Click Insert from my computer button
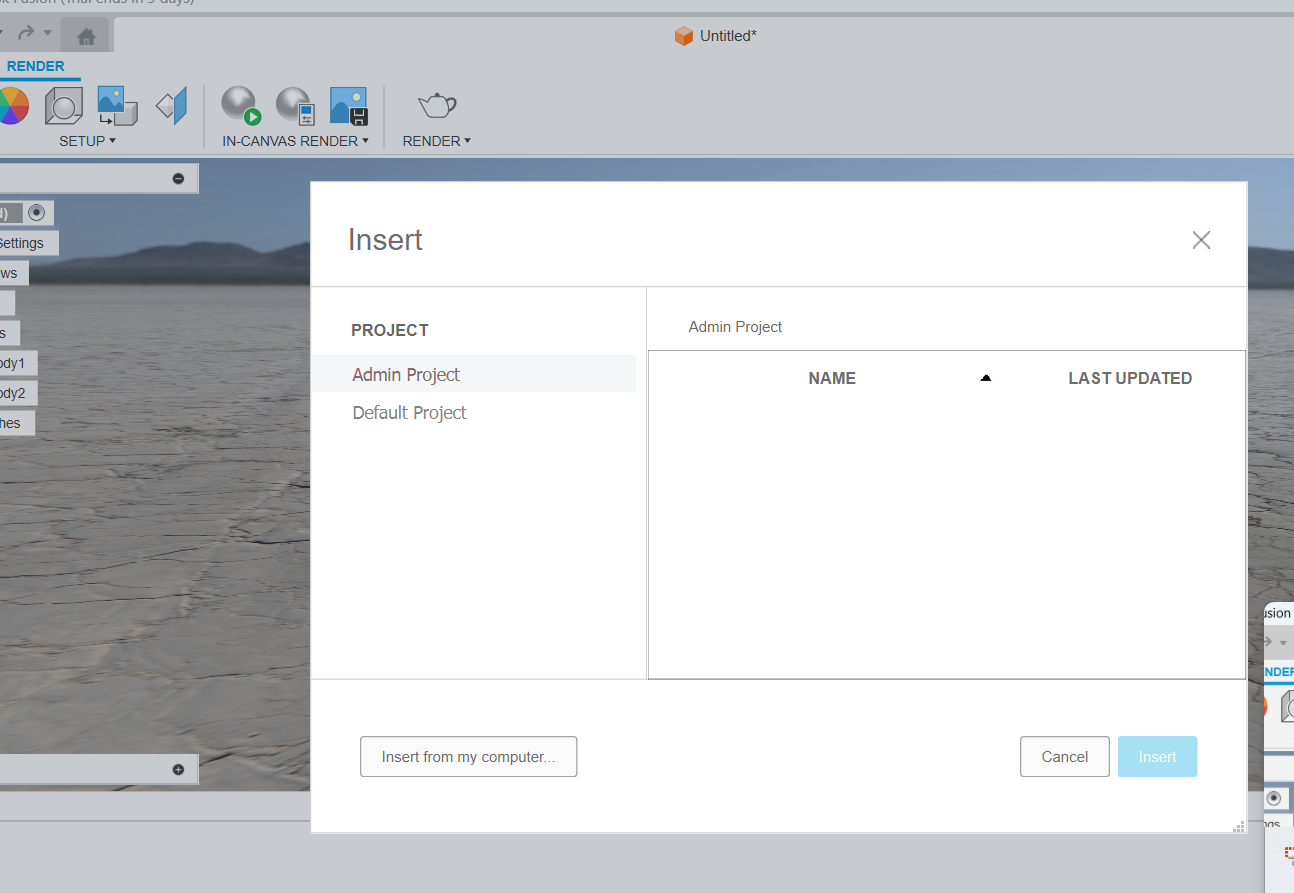This screenshot has width=1294, height=893. 468,757
